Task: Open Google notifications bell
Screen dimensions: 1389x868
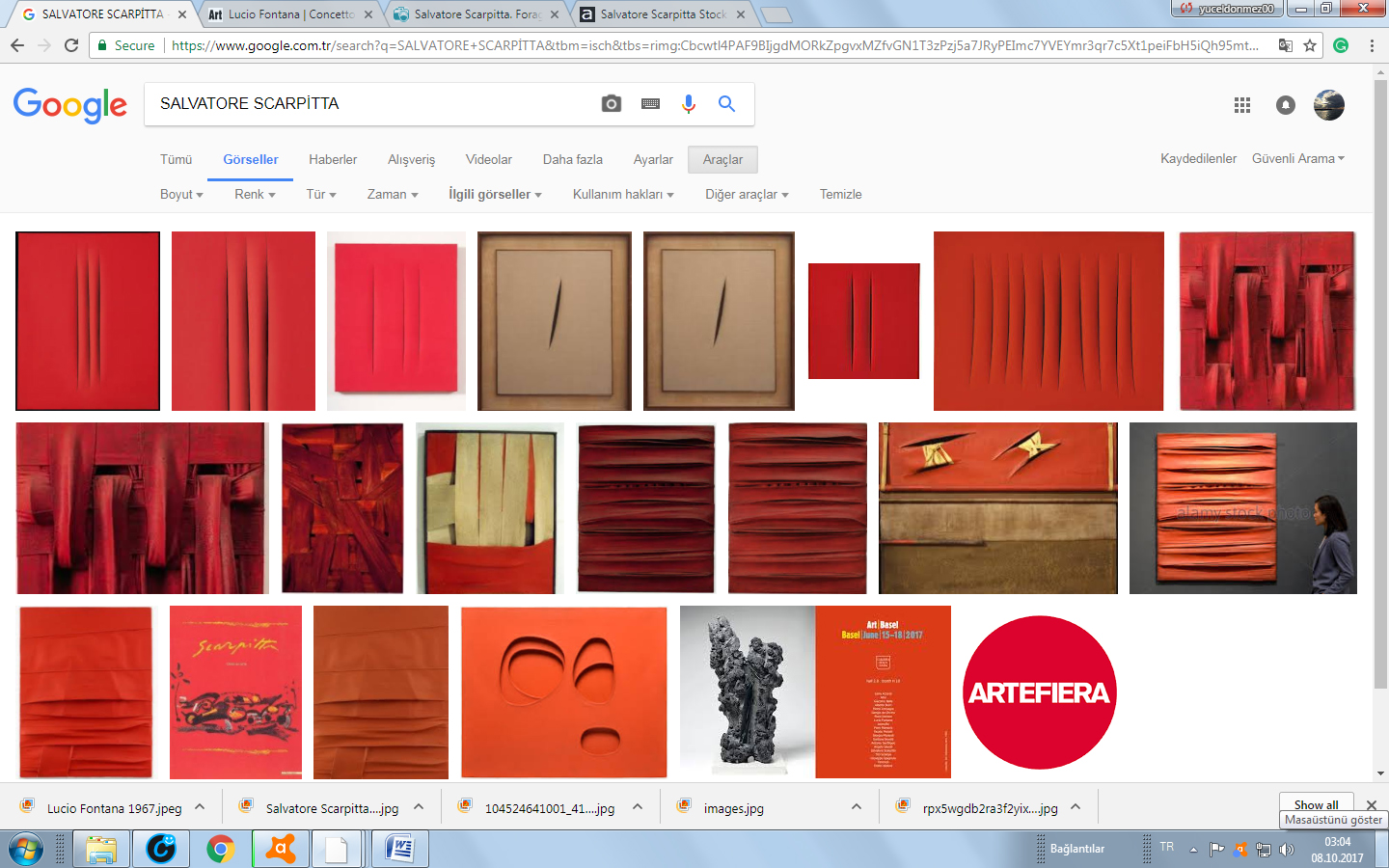Action: point(1285,105)
